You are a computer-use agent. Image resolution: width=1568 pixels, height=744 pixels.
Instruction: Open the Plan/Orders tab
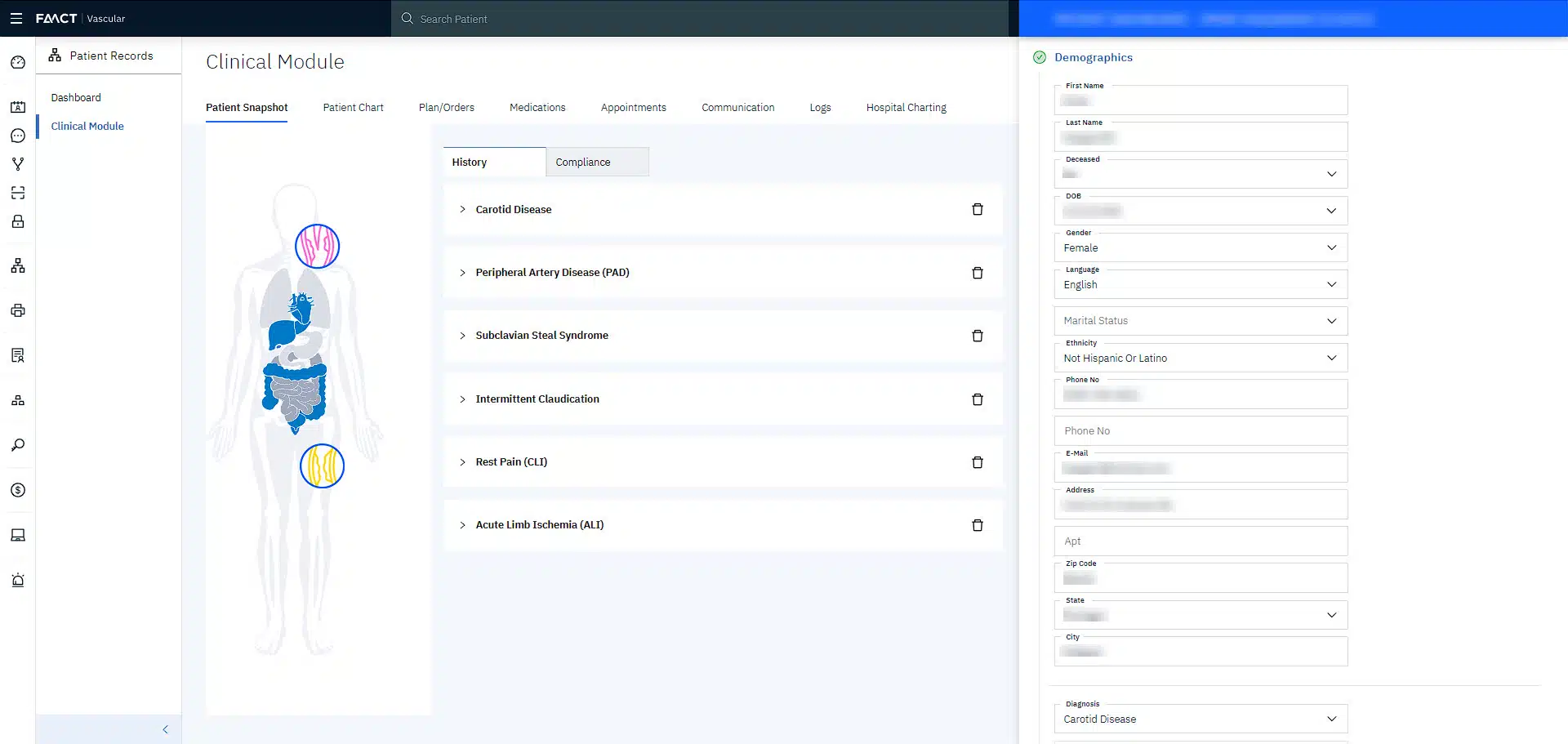point(446,108)
